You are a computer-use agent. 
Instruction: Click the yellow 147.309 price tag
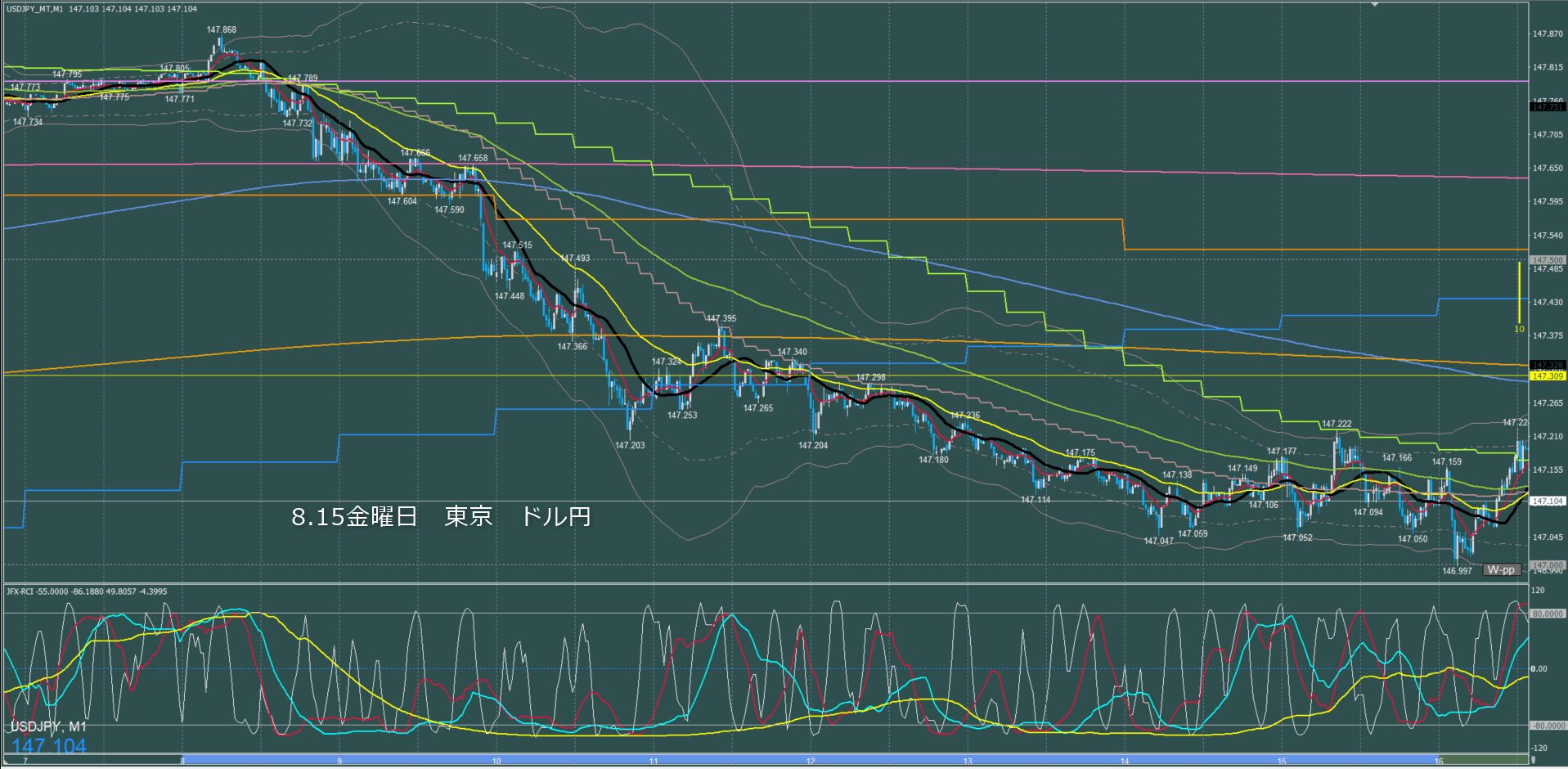(x=1548, y=376)
